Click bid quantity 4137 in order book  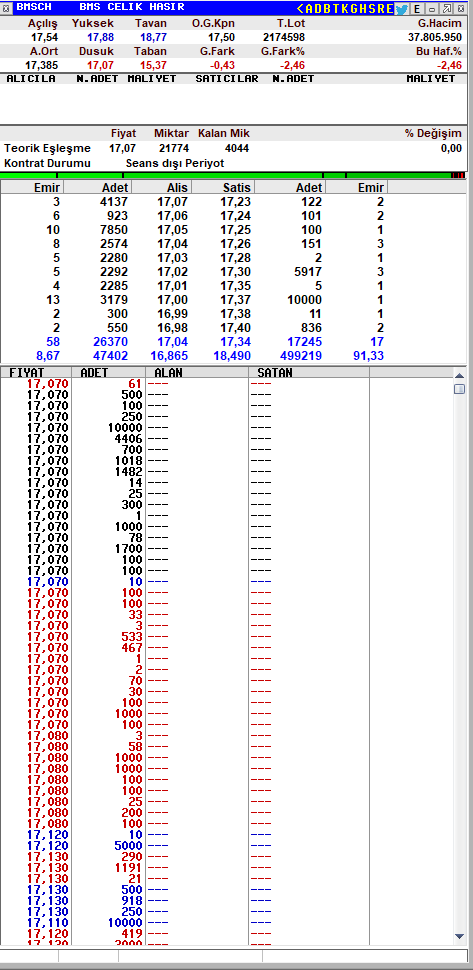pos(113,202)
